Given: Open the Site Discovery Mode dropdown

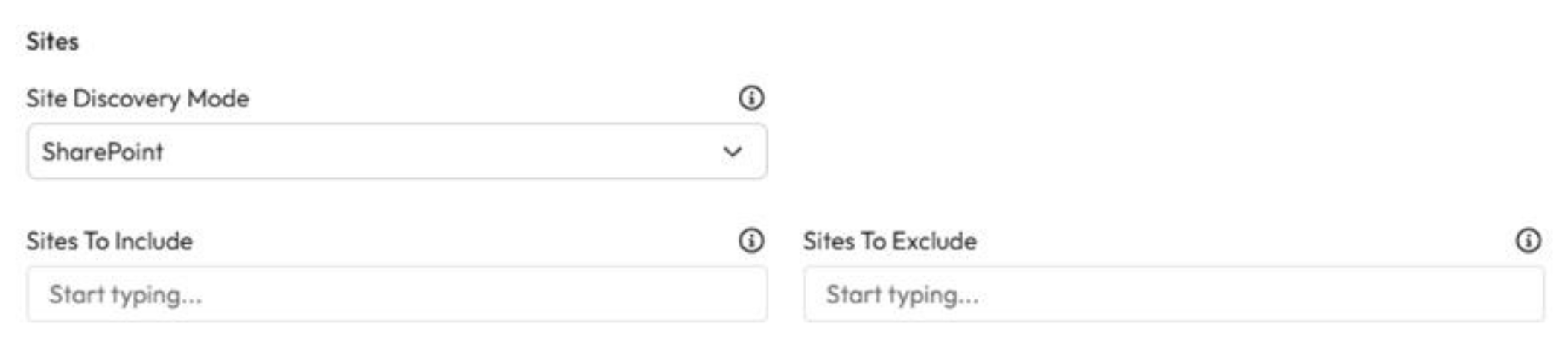Looking at the screenshot, I should [396, 152].
